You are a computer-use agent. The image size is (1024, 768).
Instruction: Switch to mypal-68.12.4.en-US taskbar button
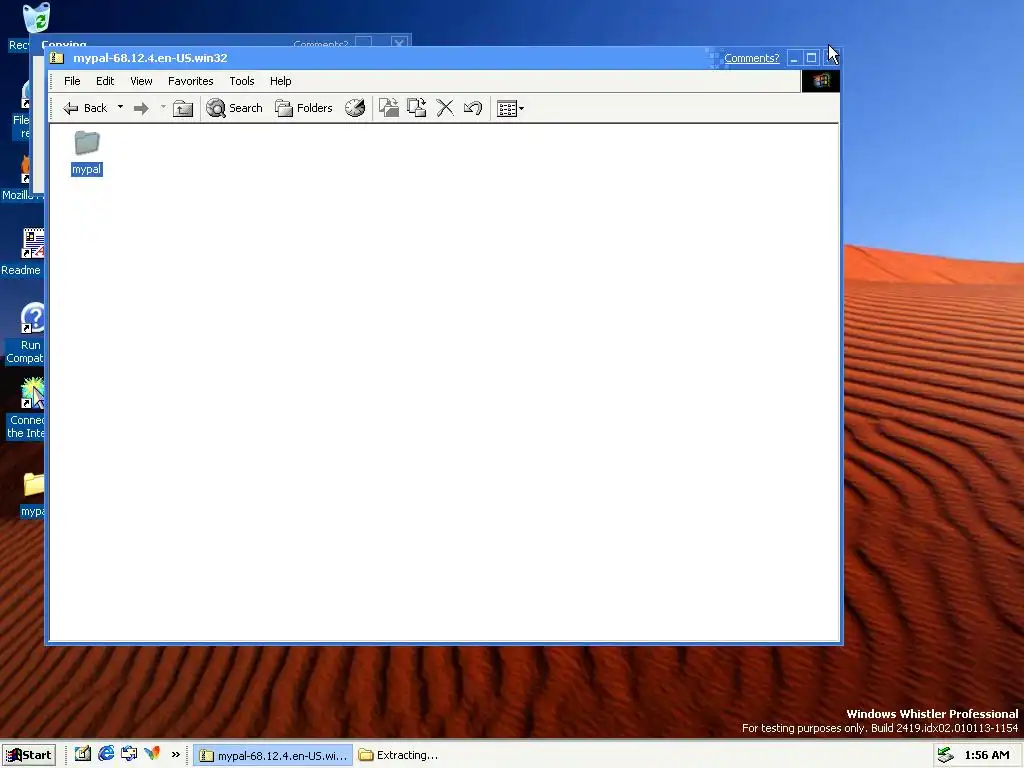click(x=273, y=755)
